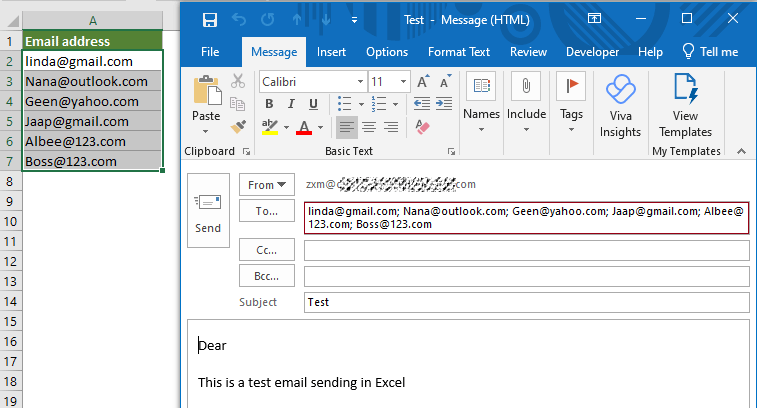Click the Bcc... button
Screen dimensions: 757x408
[266, 276]
